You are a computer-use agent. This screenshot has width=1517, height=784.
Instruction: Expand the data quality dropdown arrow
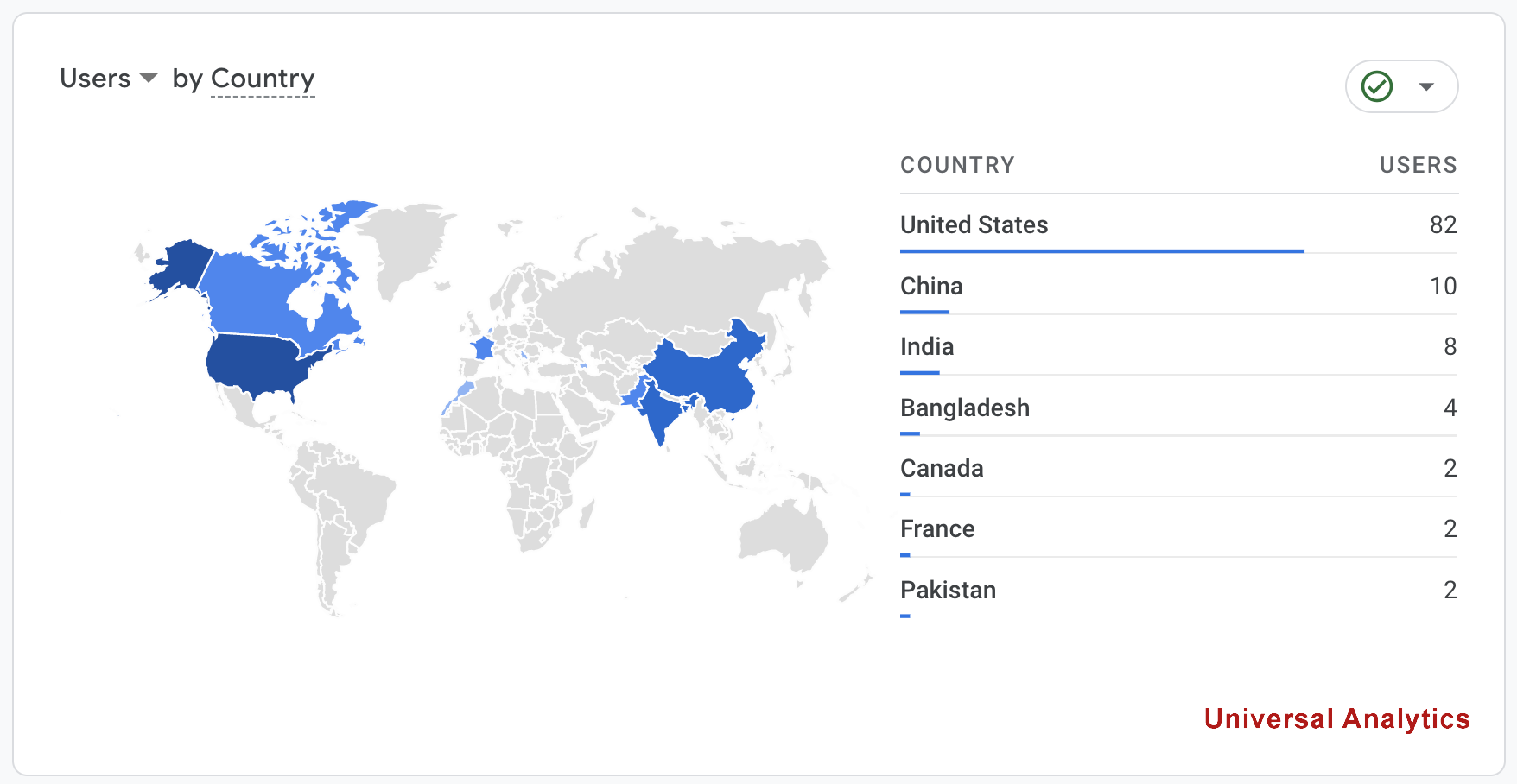1426,86
